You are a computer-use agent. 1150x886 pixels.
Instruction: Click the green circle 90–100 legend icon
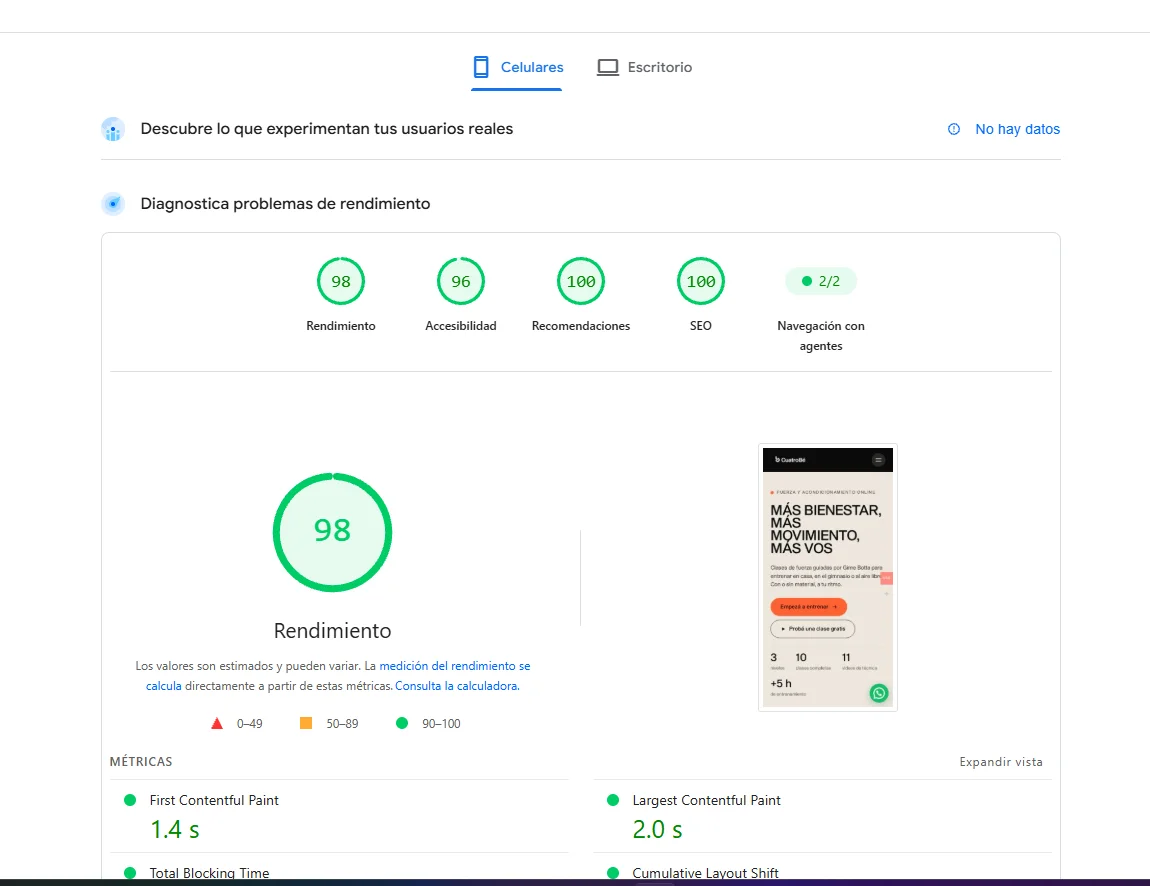[402, 723]
